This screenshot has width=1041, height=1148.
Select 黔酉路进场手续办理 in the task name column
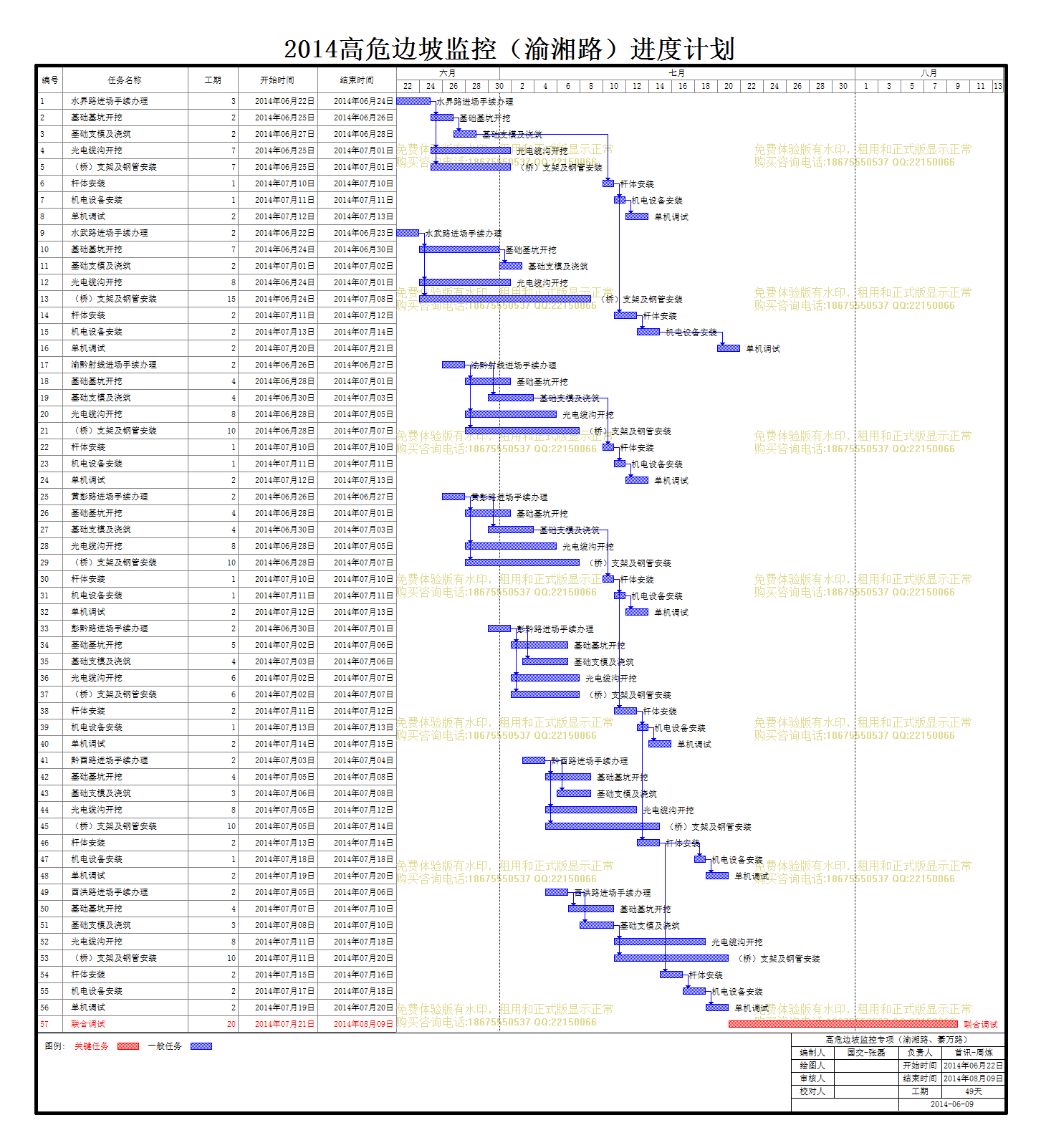click(x=110, y=760)
